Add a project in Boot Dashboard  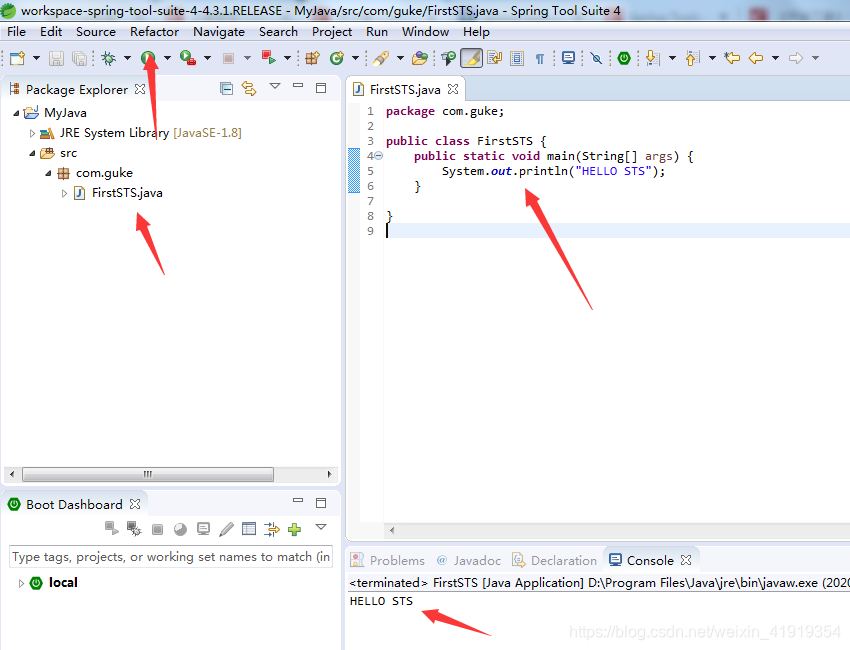pyautogui.click(x=294, y=528)
